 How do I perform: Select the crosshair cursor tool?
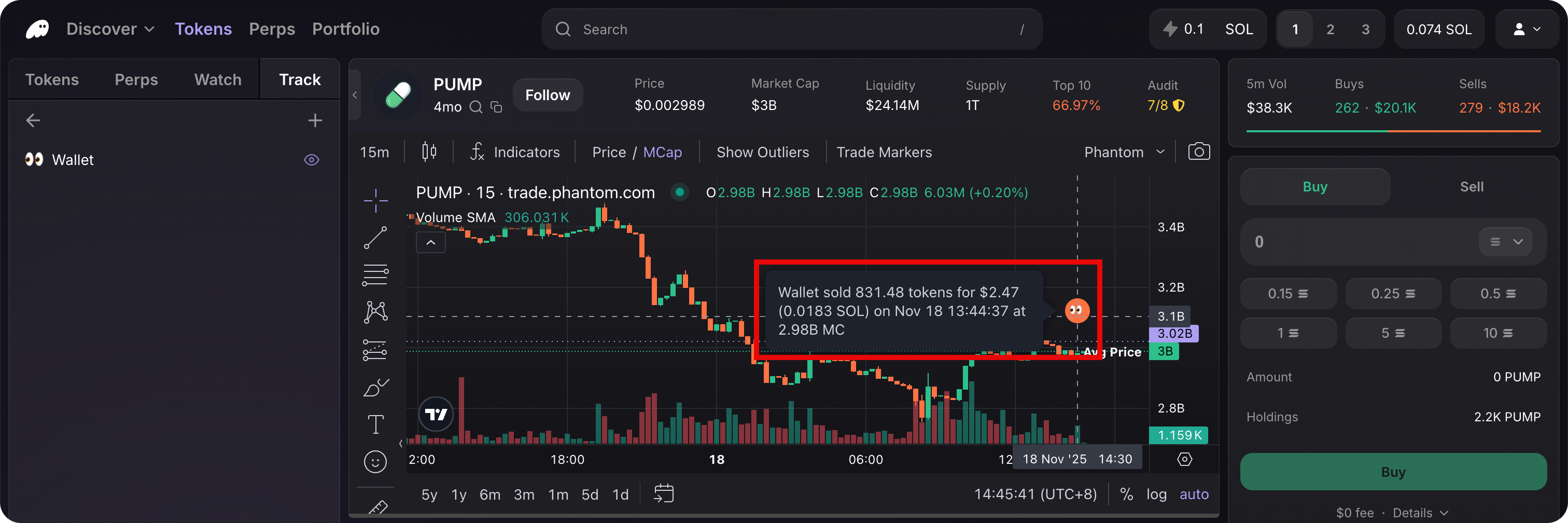(x=375, y=200)
